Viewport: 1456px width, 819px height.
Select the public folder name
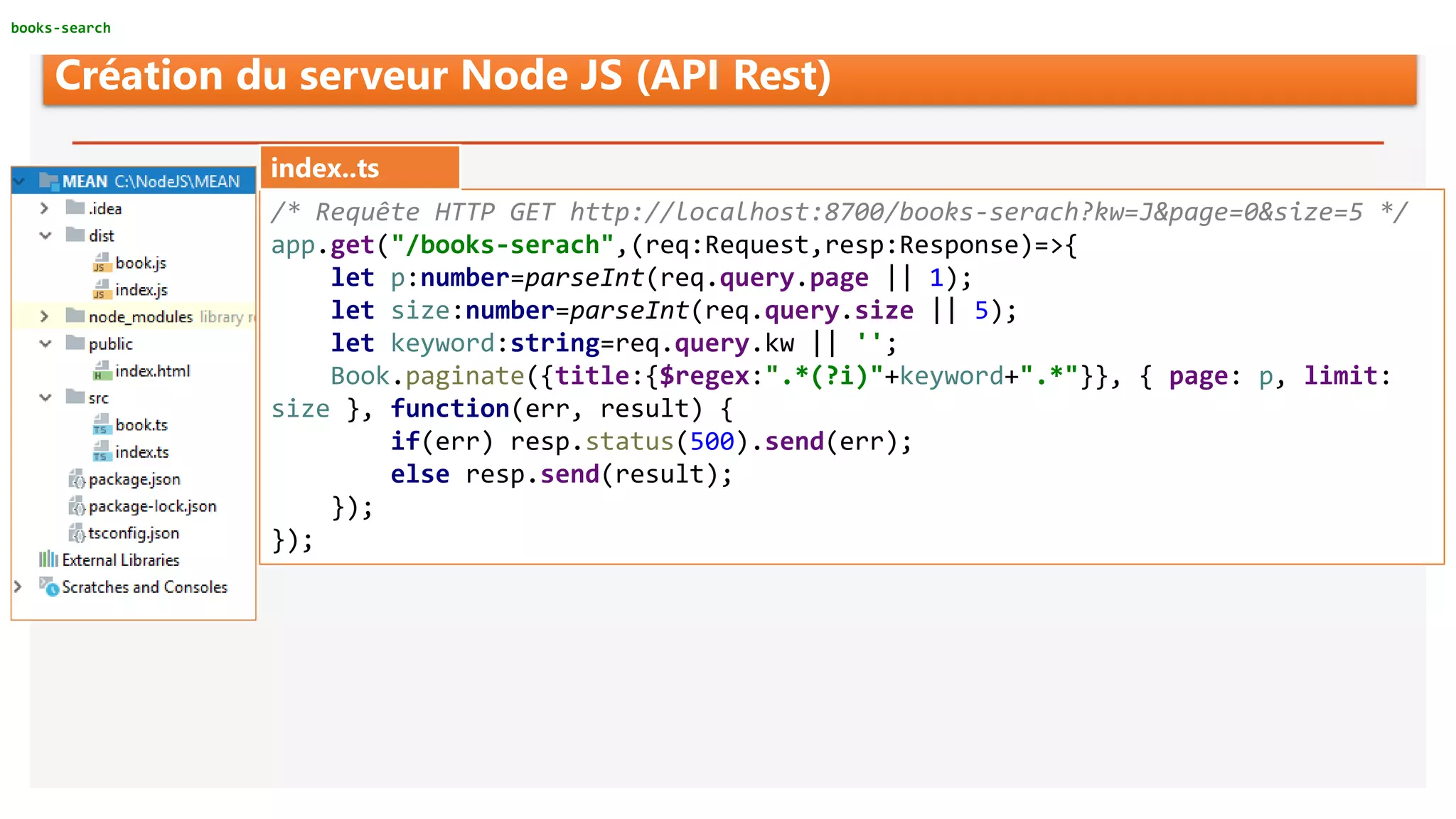(x=111, y=344)
